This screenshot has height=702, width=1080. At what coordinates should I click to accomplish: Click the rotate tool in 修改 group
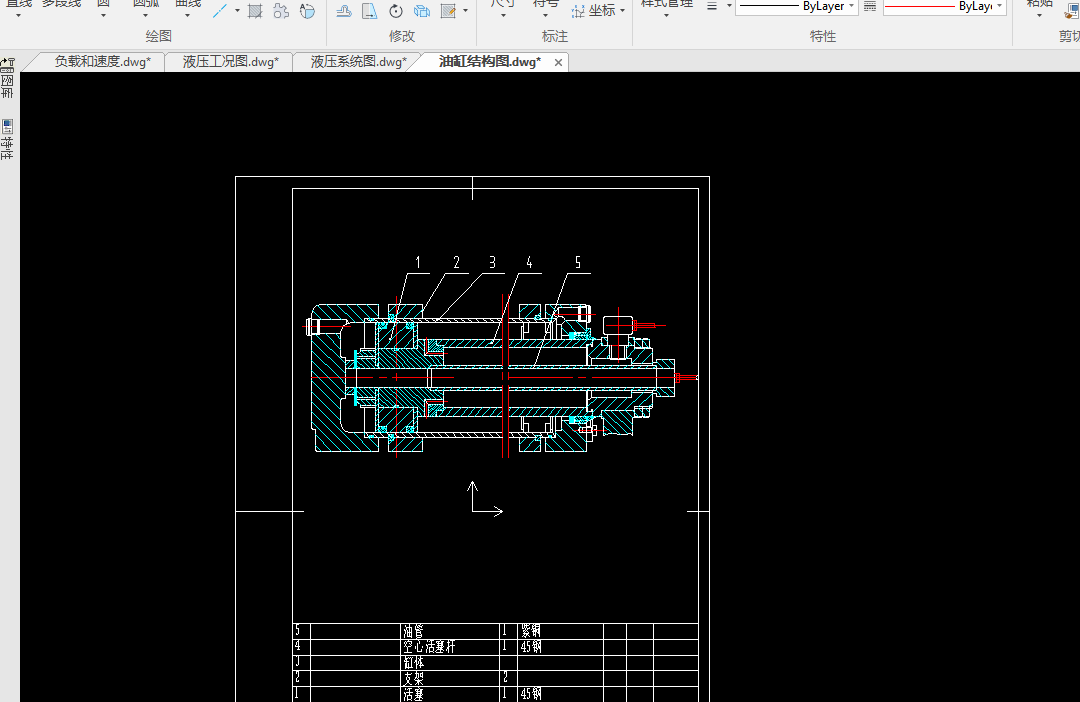coord(396,11)
